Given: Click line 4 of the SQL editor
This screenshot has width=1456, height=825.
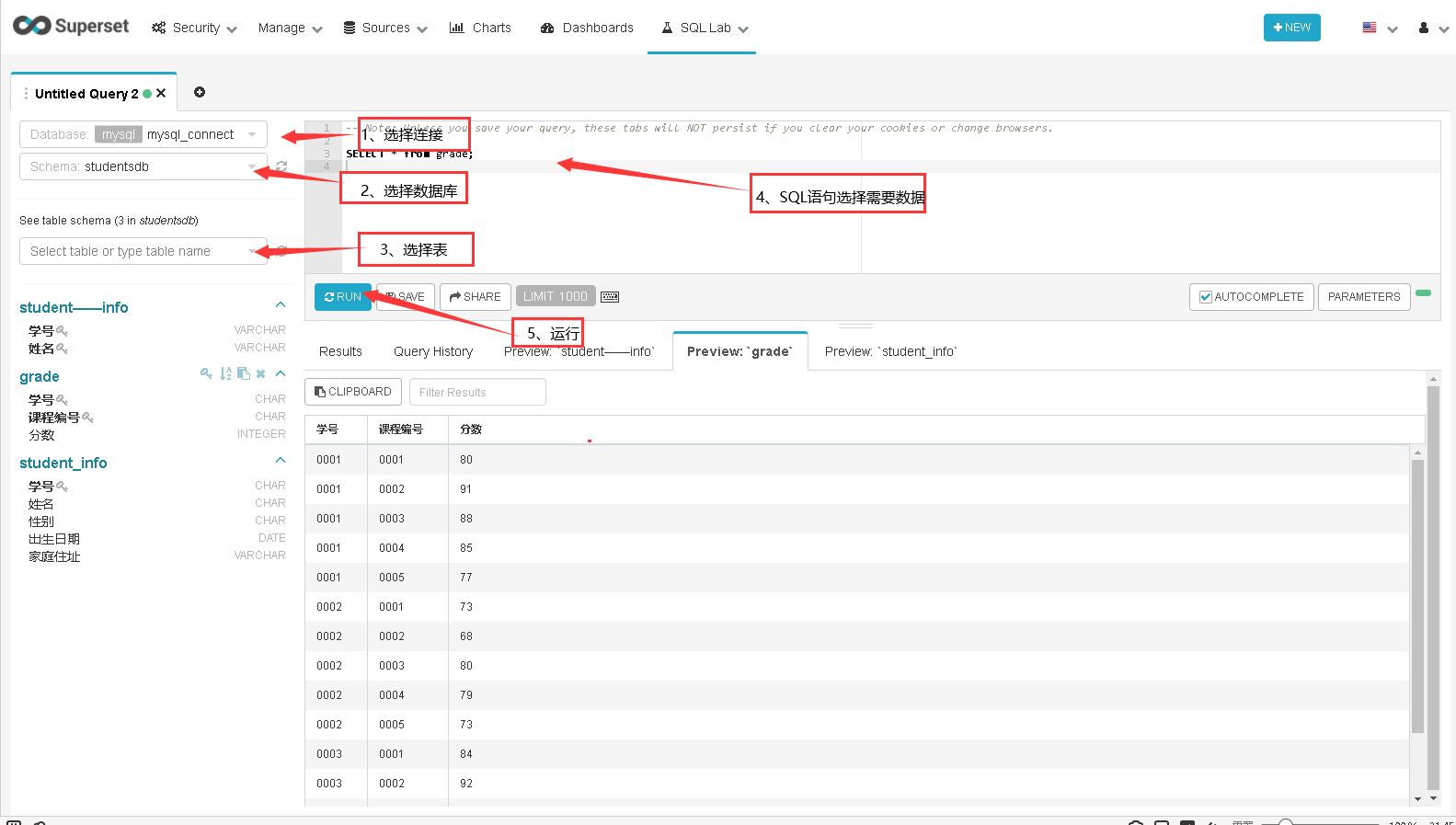Looking at the screenshot, I should [890, 166].
